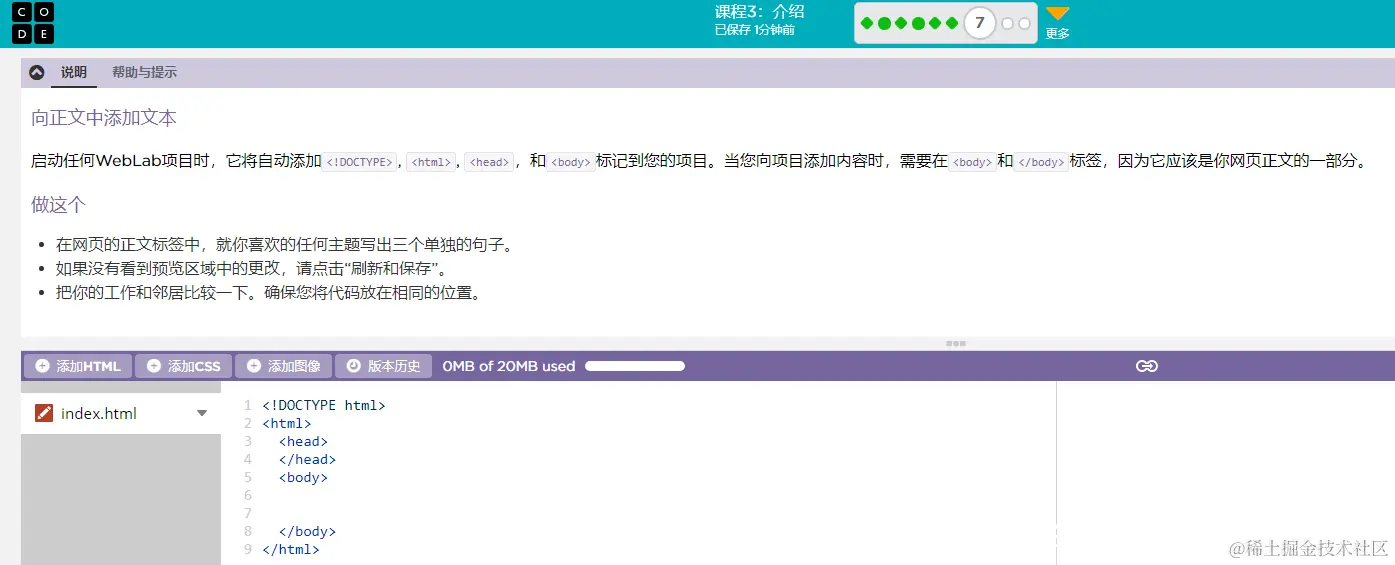The height and width of the screenshot is (565, 1395).
Task: Switch to the 说明 tab
Action: 74,72
